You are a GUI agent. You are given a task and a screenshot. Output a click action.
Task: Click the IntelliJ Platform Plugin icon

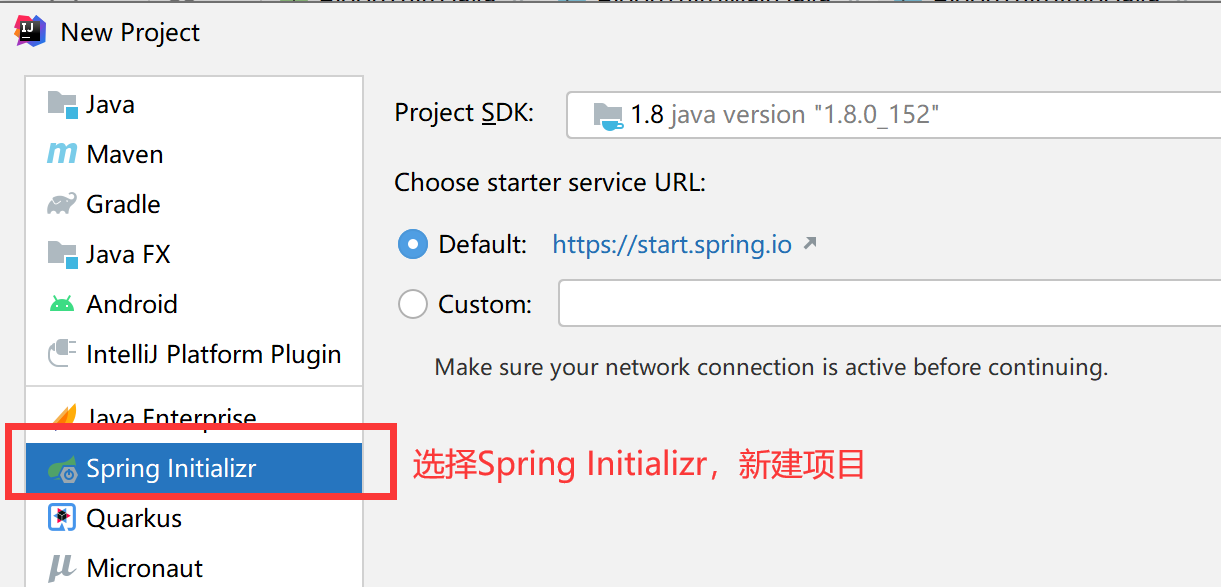pyautogui.click(x=62, y=354)
